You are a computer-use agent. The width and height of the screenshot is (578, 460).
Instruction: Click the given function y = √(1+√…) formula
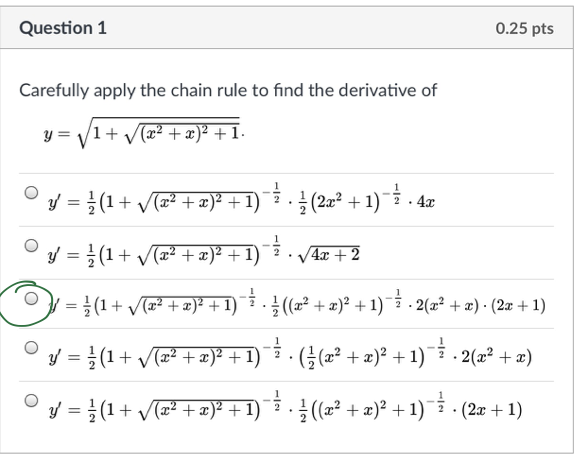tap(144, 133)
